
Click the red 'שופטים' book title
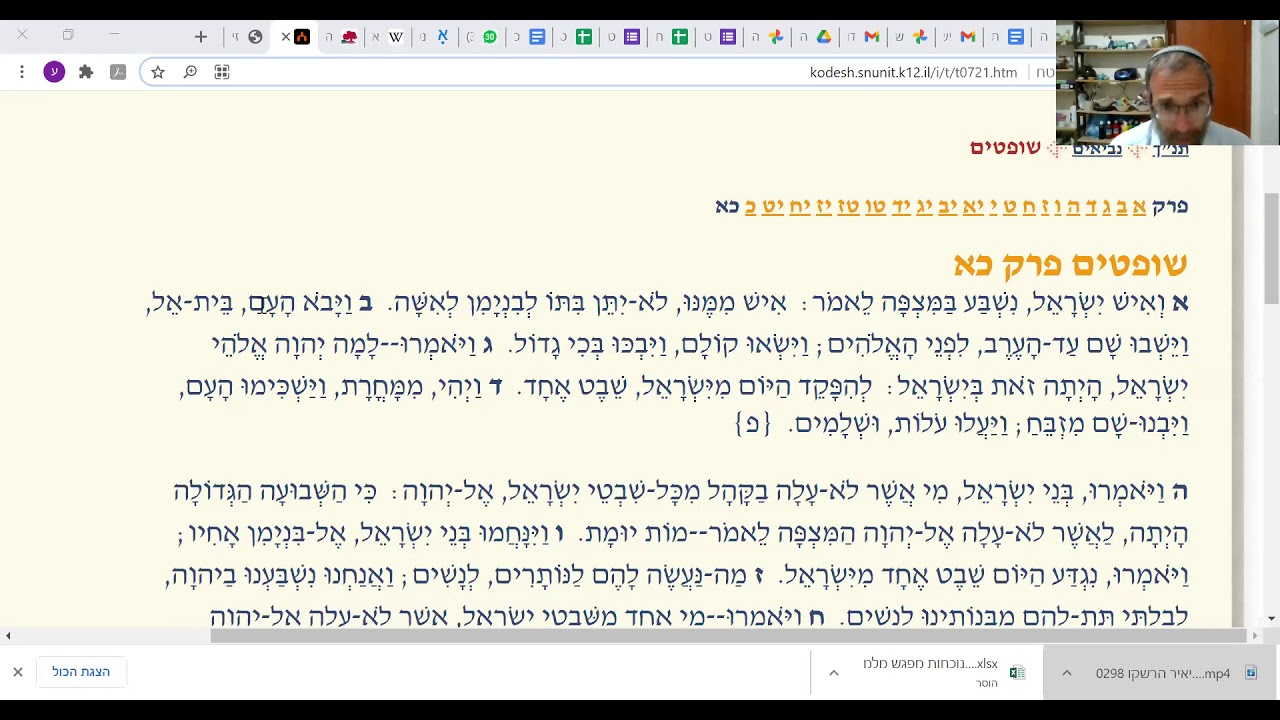[1005, 148]
